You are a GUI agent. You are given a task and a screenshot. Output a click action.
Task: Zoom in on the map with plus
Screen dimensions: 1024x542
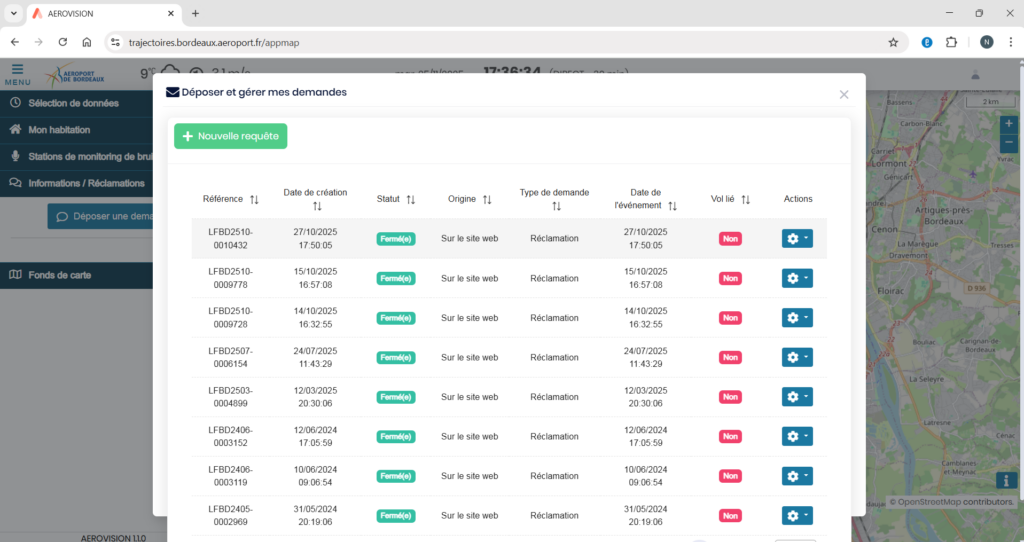[1008, 124]
